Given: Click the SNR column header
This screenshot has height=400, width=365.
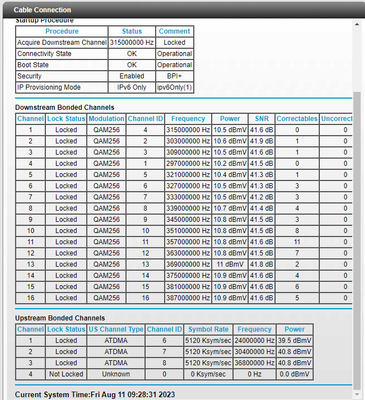Looking at the screenshot, I should (x=262, y=119).
